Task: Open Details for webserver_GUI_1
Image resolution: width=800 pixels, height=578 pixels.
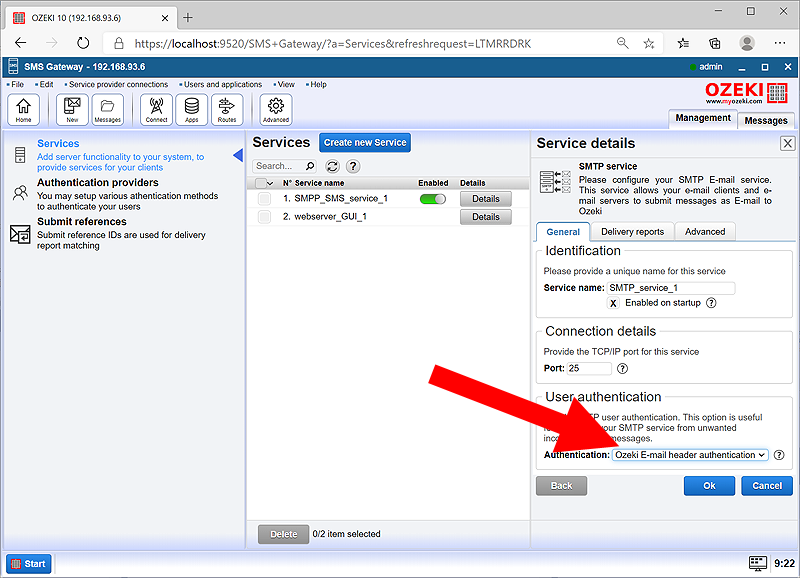Action: click(485, 217)
